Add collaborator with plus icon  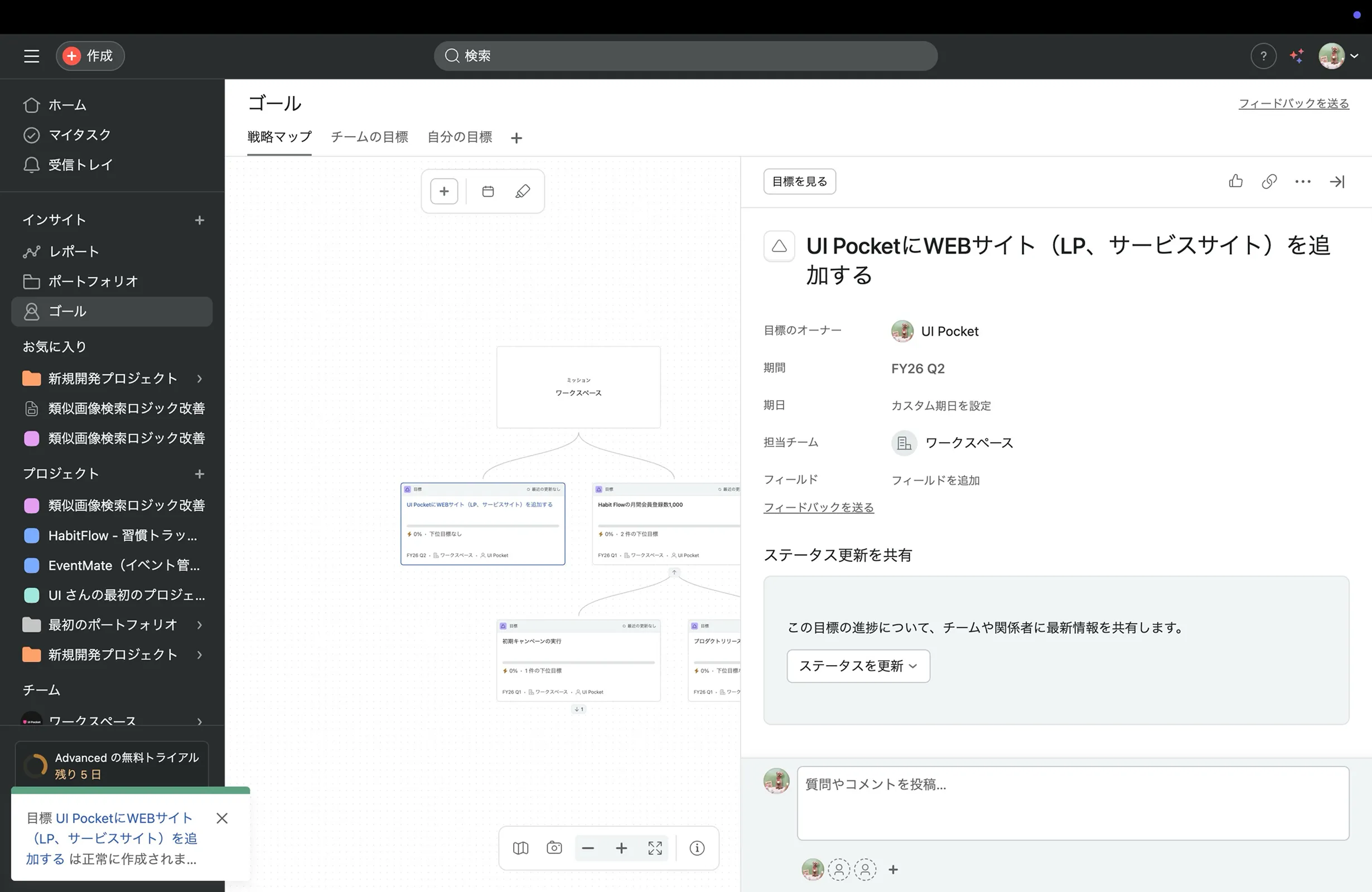click(893, 870)
